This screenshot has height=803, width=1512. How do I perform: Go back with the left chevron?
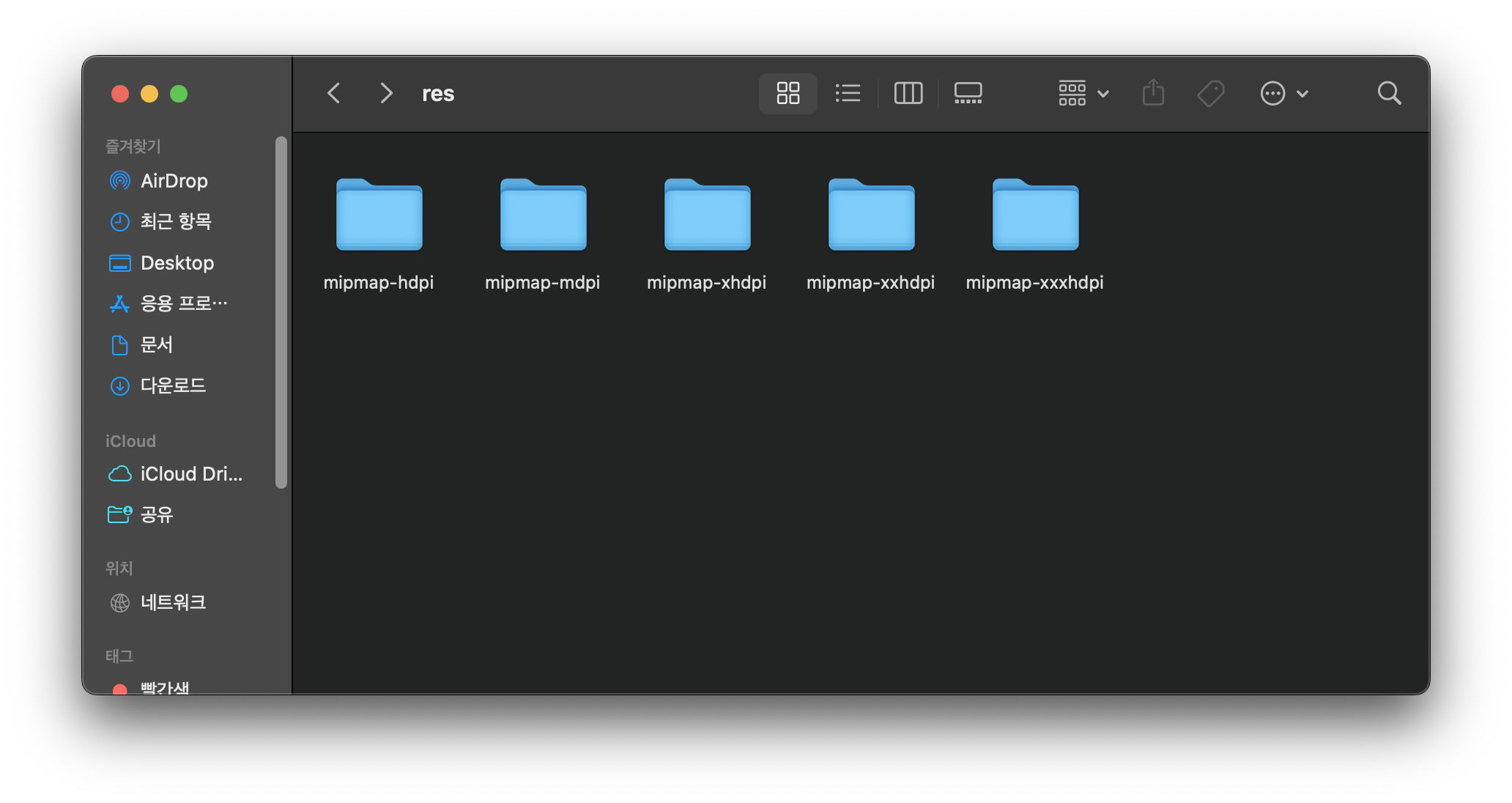[x=334, y=93]
